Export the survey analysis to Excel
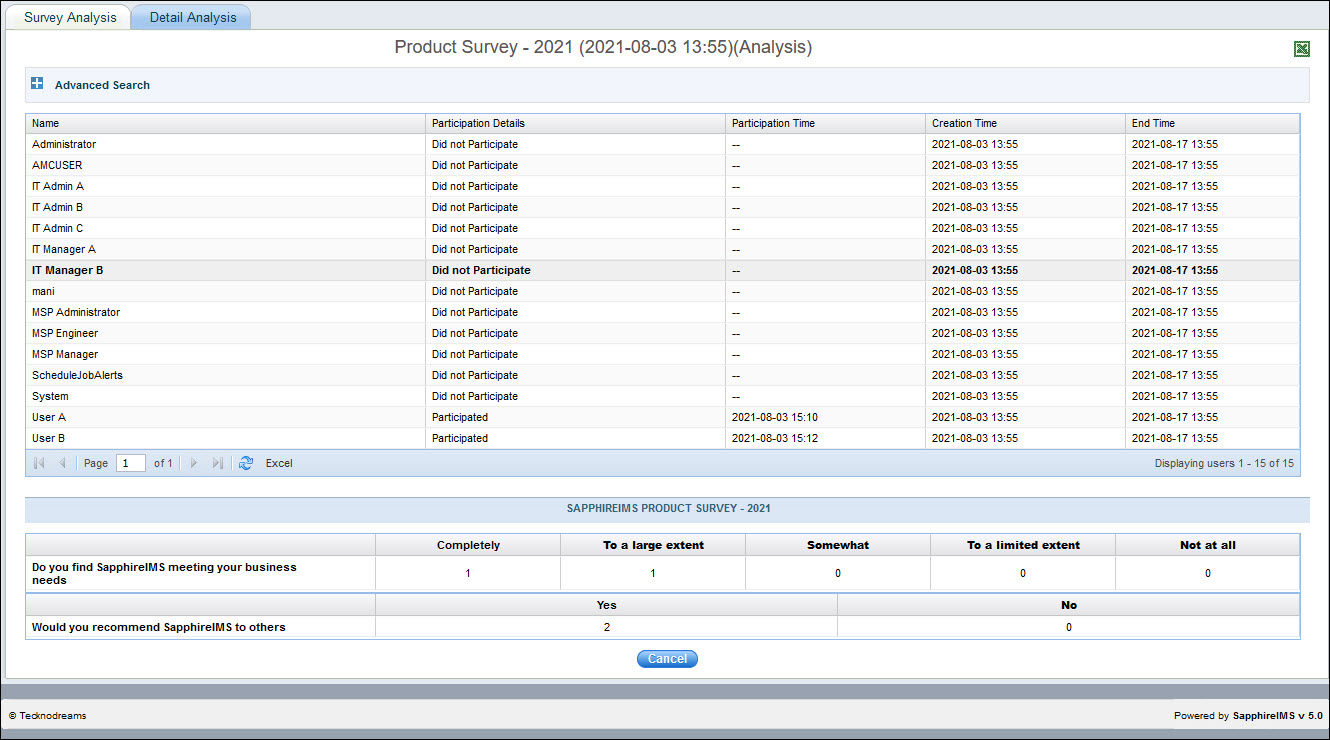This screenshot has height=740, width=1330. click(x=1301, y=48)
